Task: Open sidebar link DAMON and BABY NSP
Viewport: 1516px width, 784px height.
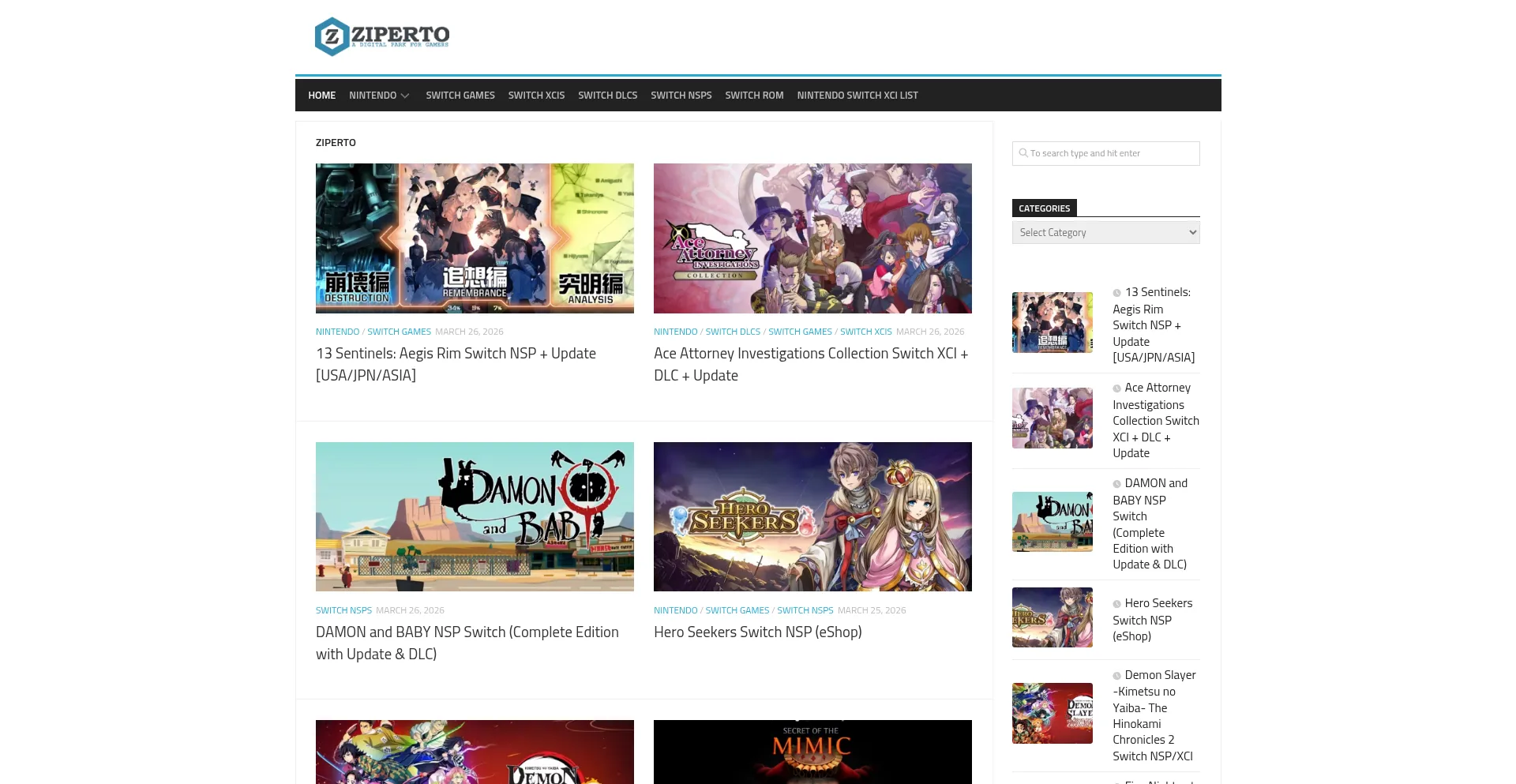Action: (x=1150, y=523)
